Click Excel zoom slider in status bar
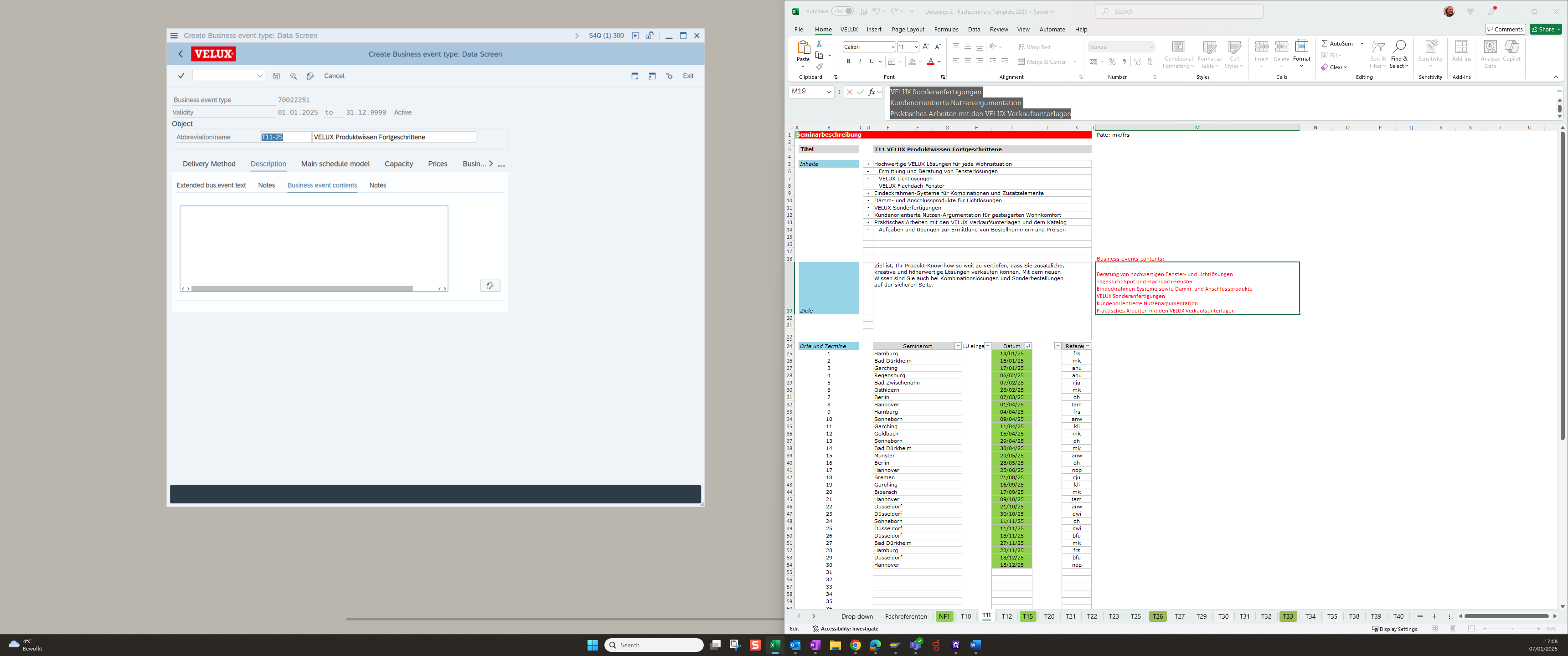 click(1512, 629)
